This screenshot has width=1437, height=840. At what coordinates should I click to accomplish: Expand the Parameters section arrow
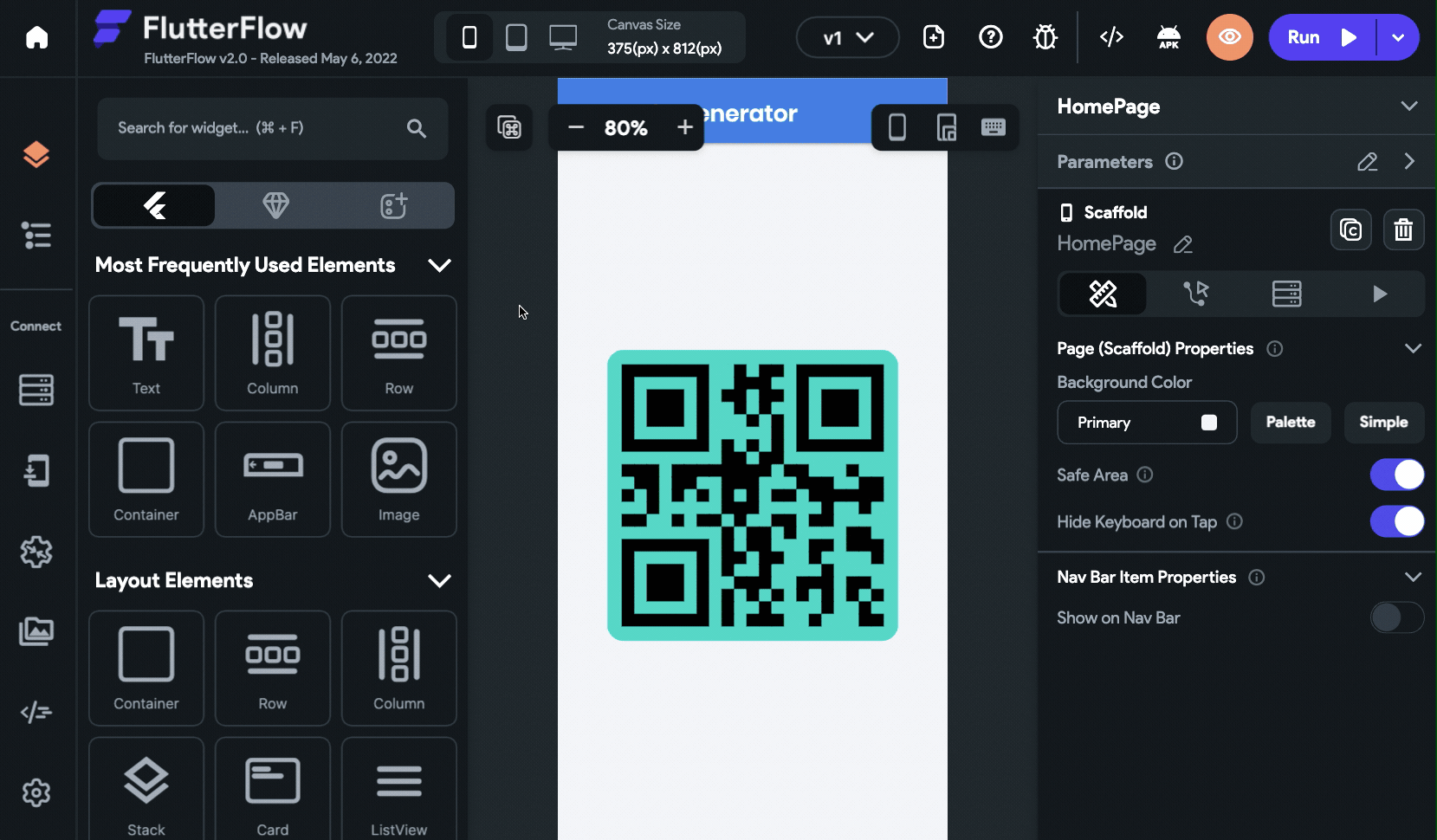point(1410,162)
